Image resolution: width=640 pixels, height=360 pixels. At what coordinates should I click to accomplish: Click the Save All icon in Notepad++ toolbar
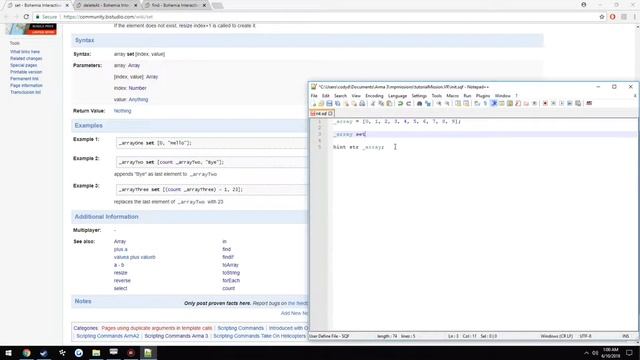point(338,103)
